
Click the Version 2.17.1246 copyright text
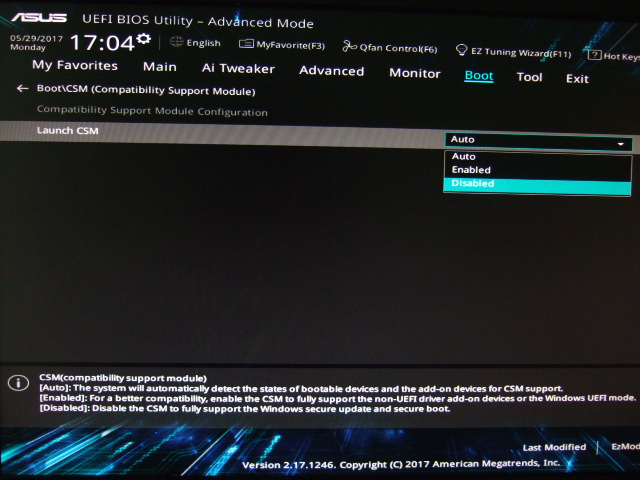(401, 464)
